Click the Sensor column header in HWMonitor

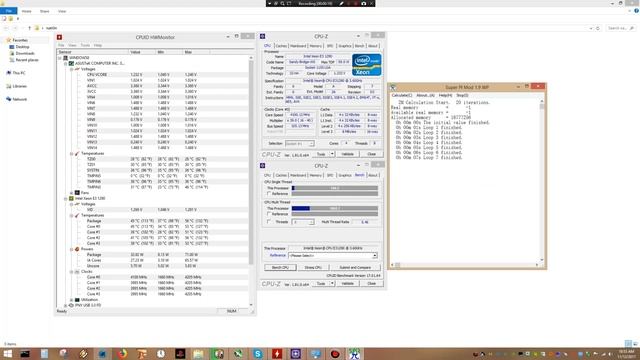93,52
